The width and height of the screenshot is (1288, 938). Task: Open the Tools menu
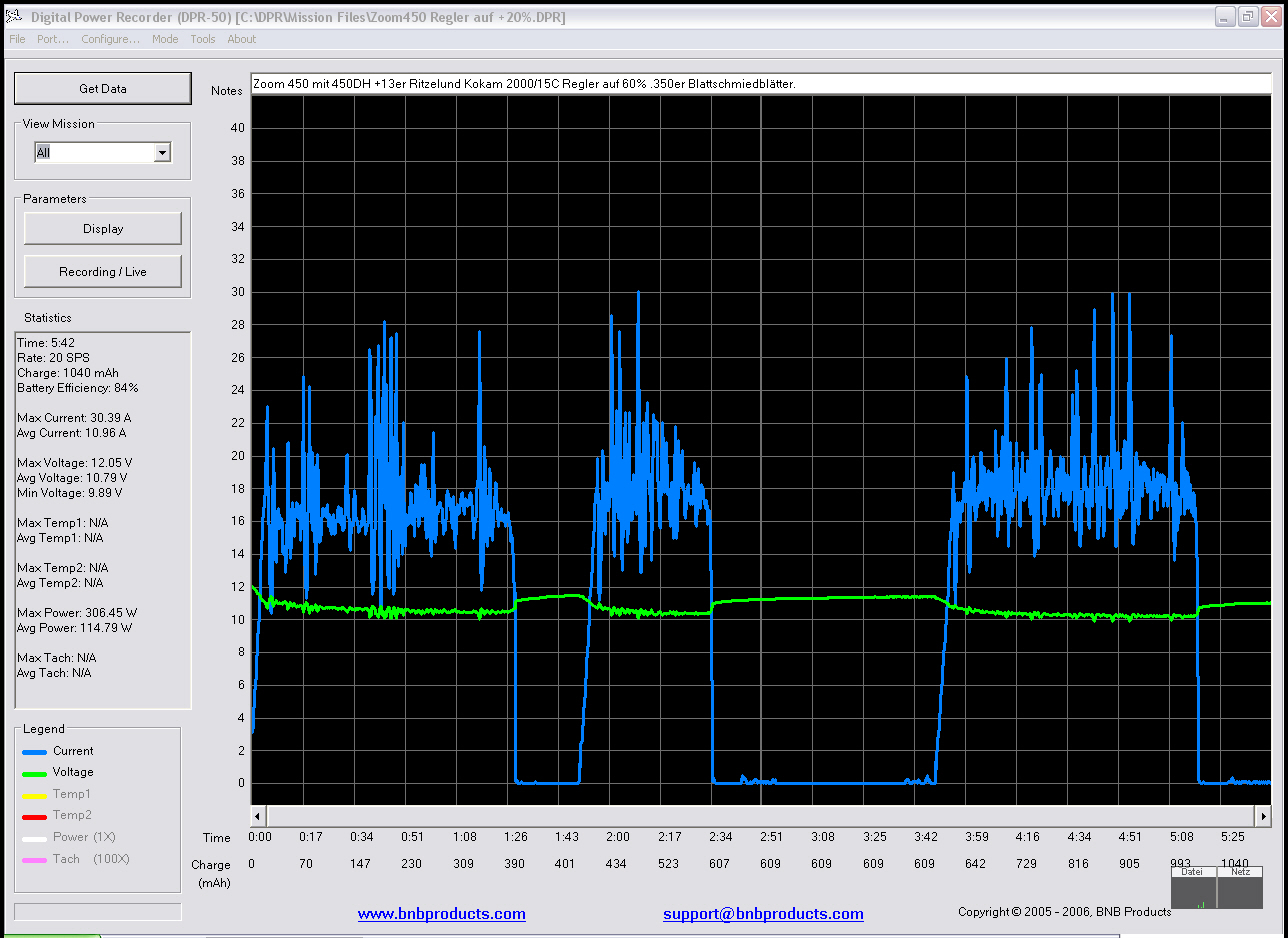pos(203,39)
